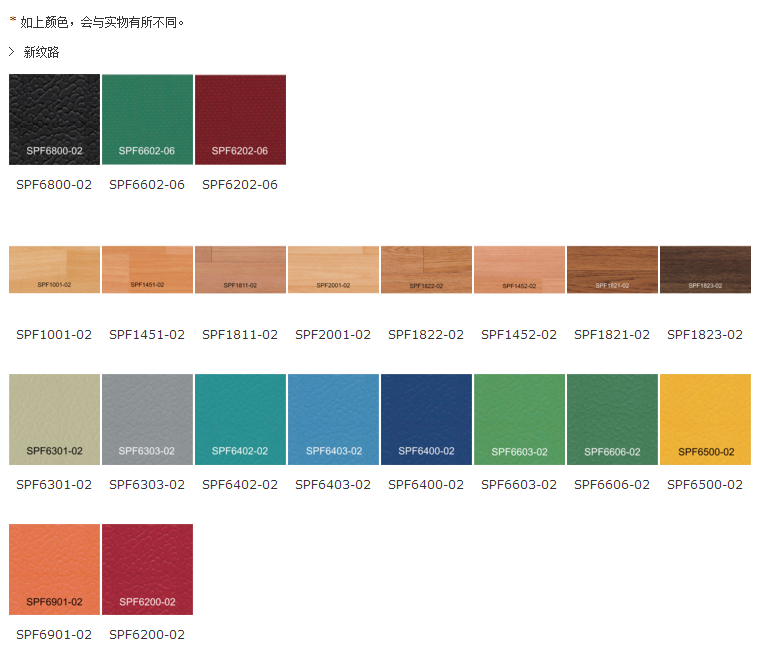760x649 pixels.
Task: Choose the beige SPF6301-02 swatch
Action: [54, 419]
